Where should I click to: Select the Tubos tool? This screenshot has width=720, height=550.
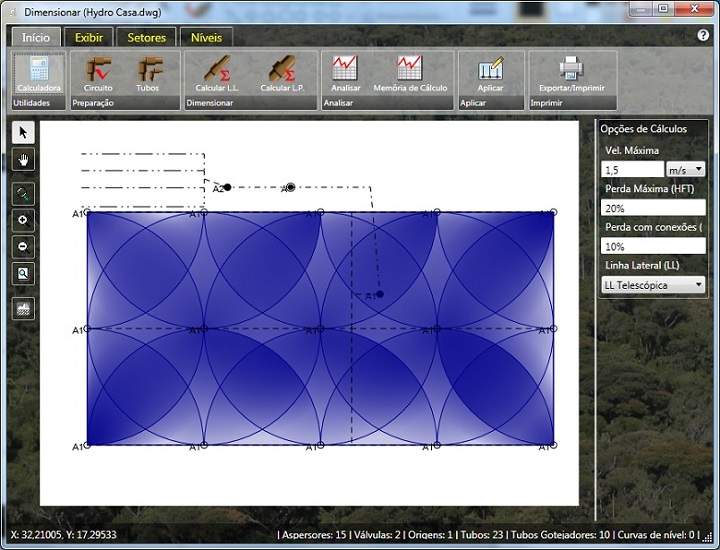point(148,73)
